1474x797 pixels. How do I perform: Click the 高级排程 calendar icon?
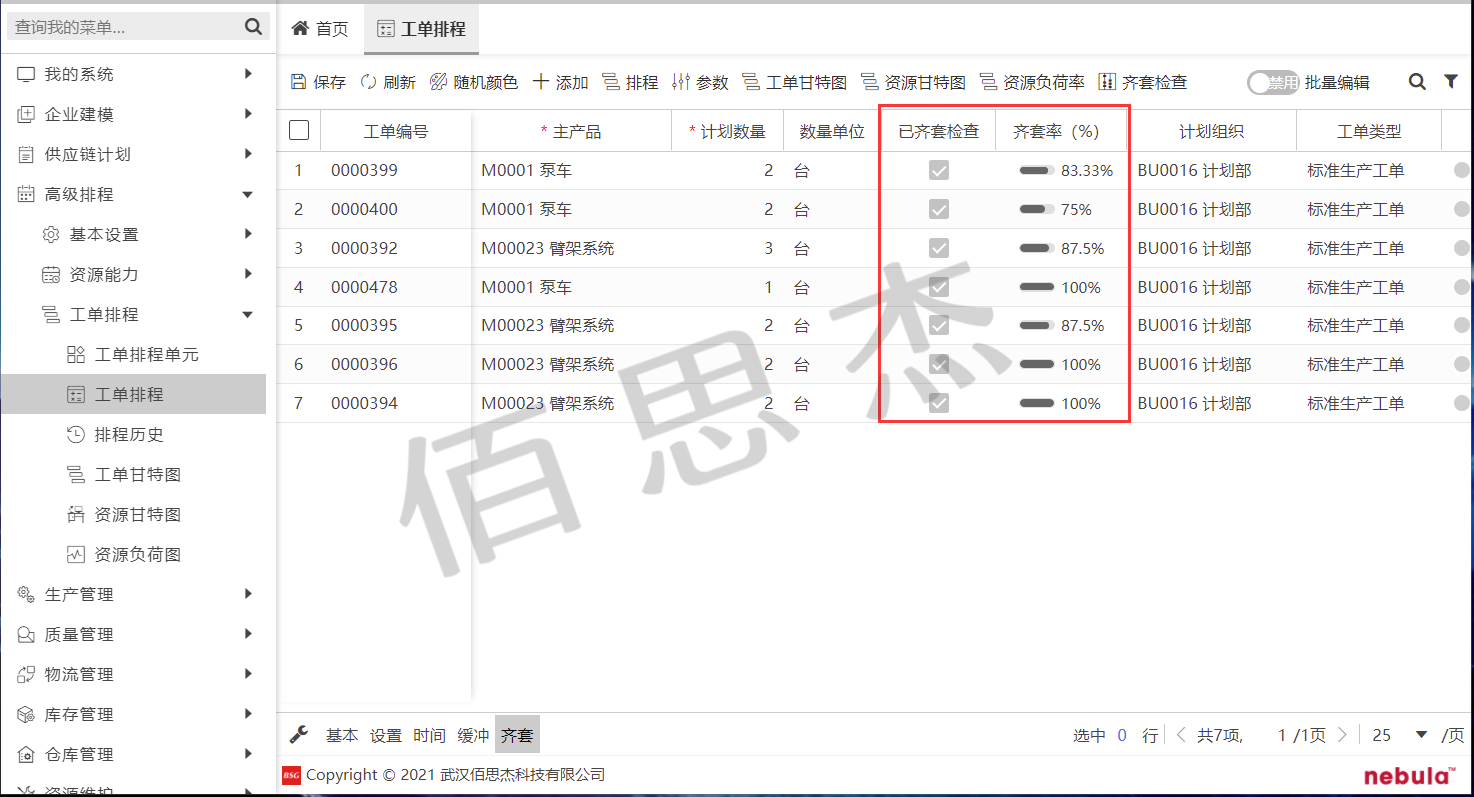pyautogui.click(x=26, y=195)
